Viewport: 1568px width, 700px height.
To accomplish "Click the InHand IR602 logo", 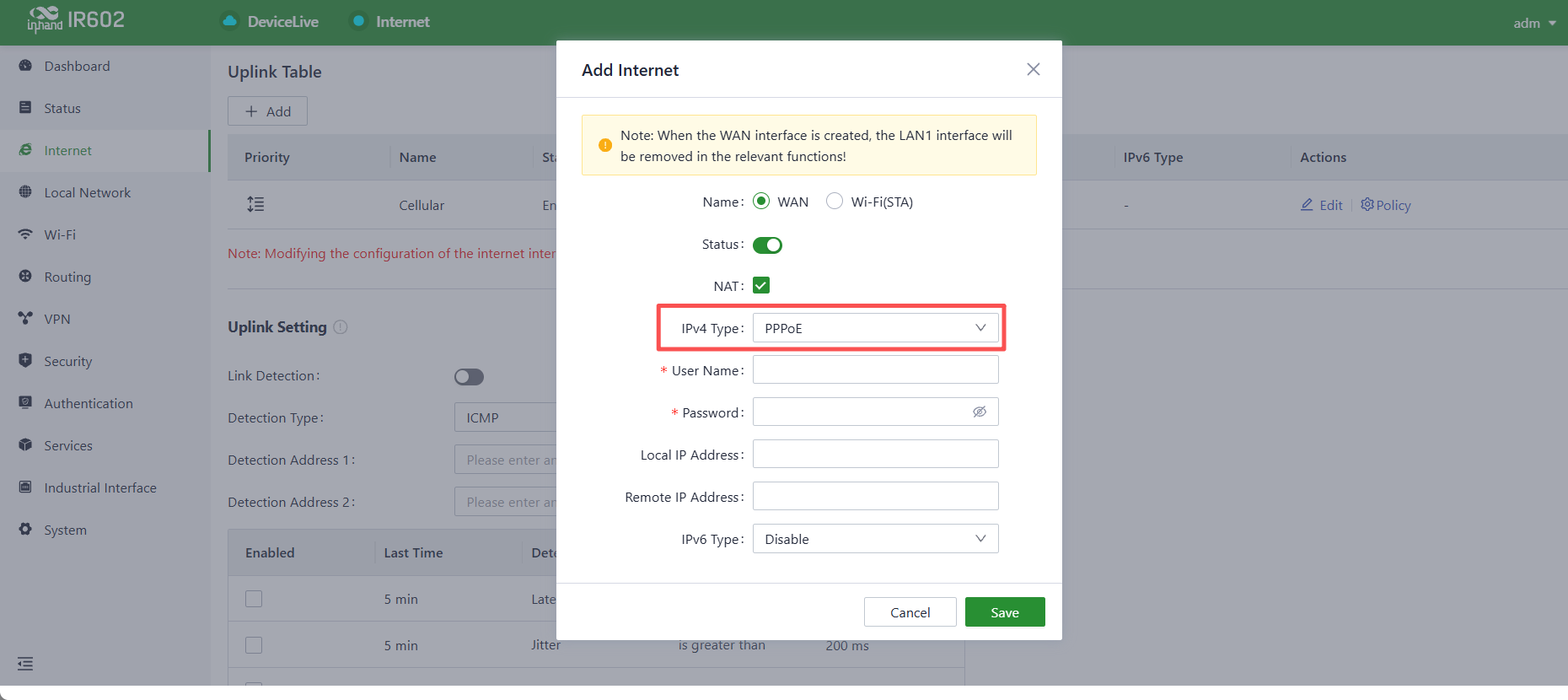I will (76, 19).
